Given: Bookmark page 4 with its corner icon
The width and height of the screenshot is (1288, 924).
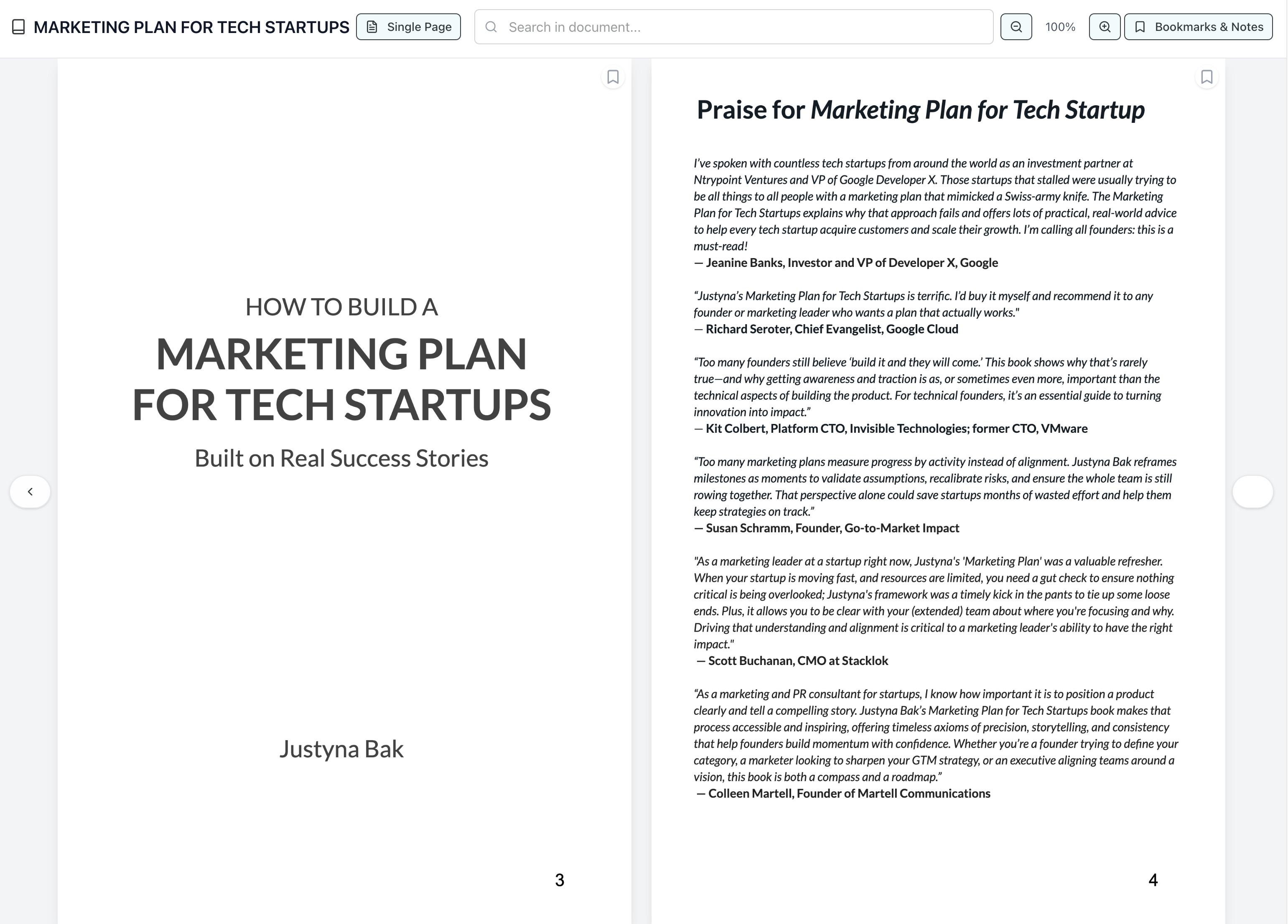Looking at the screenshot, I should click(x=1207, y=77).
